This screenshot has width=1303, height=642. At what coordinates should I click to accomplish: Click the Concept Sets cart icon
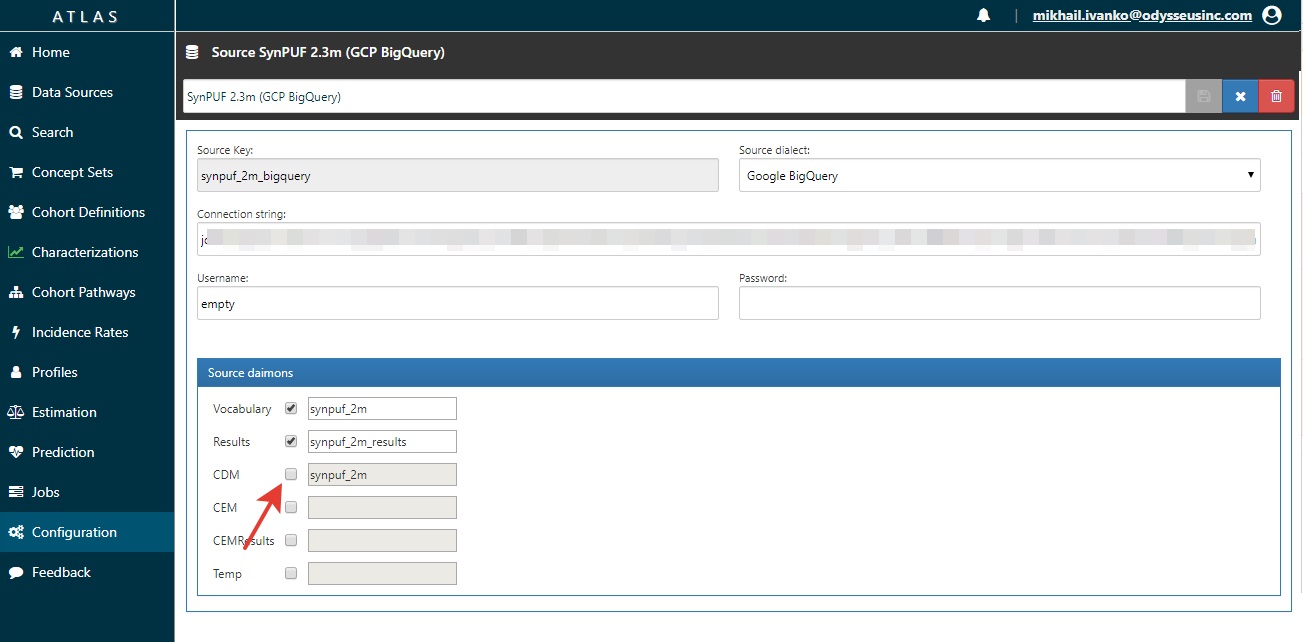[16, 172]
